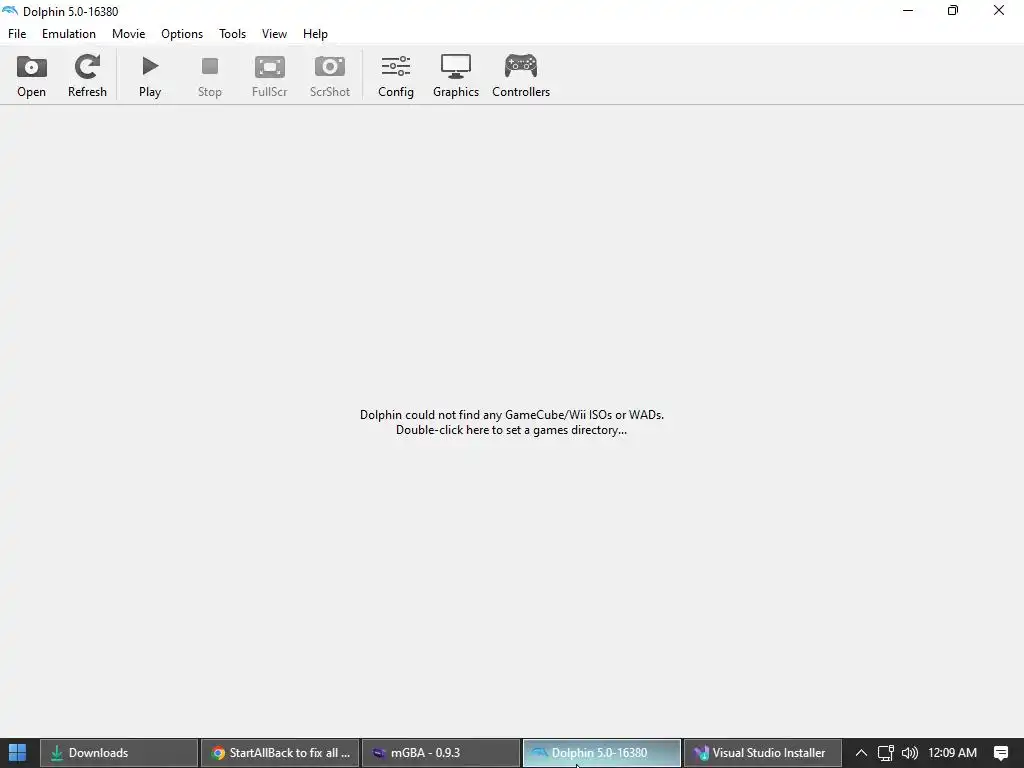Click the 12:09 AM taskbar clock

click(x=952, y=753)
